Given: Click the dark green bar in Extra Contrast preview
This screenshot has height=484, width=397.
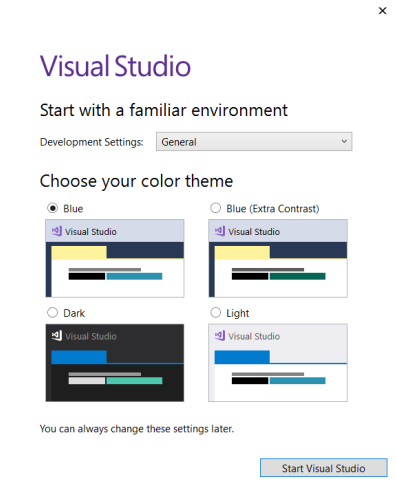Looking at the screenshot, I should (x=298, y=276).
